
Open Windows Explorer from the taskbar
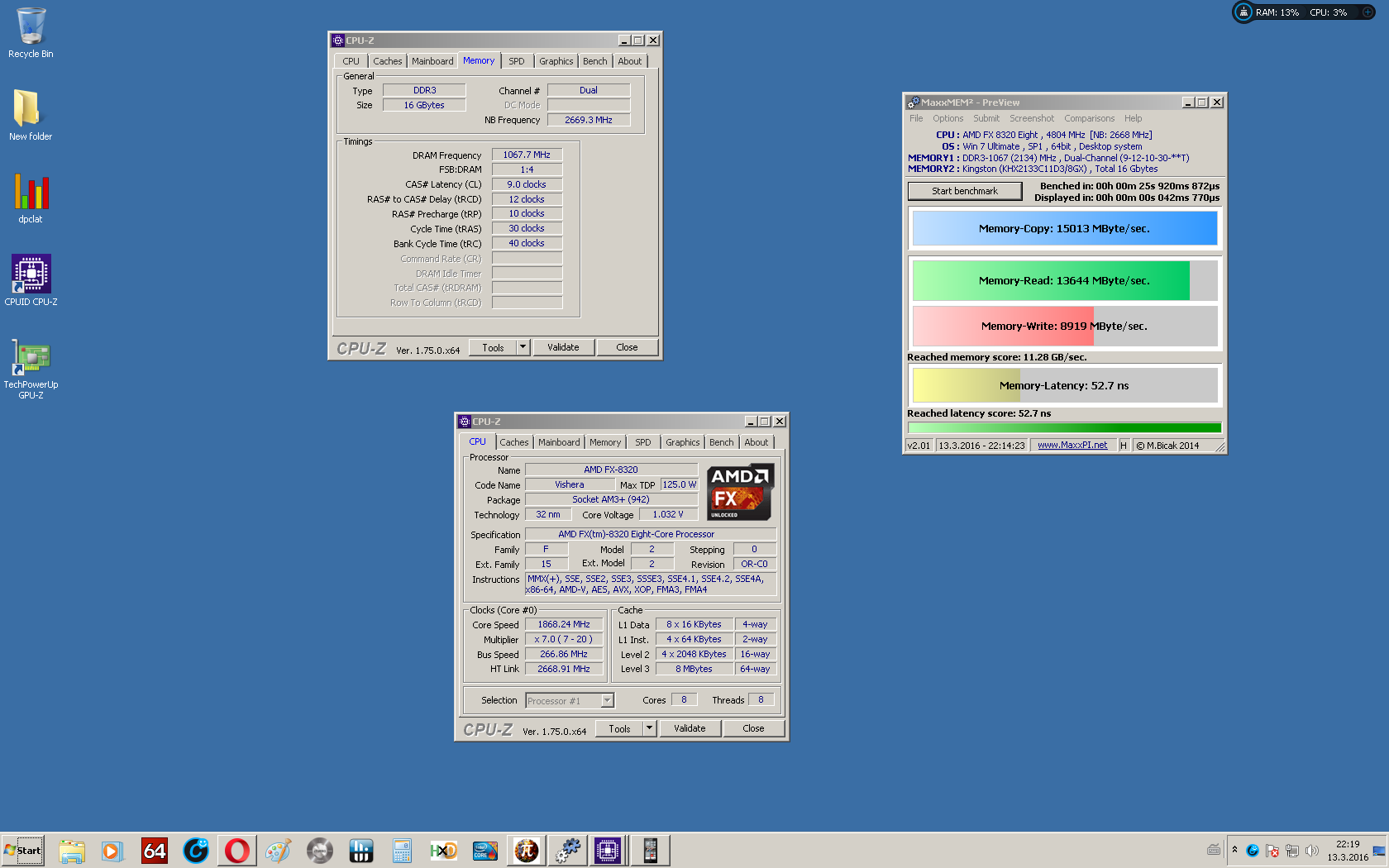coord(72,851)
